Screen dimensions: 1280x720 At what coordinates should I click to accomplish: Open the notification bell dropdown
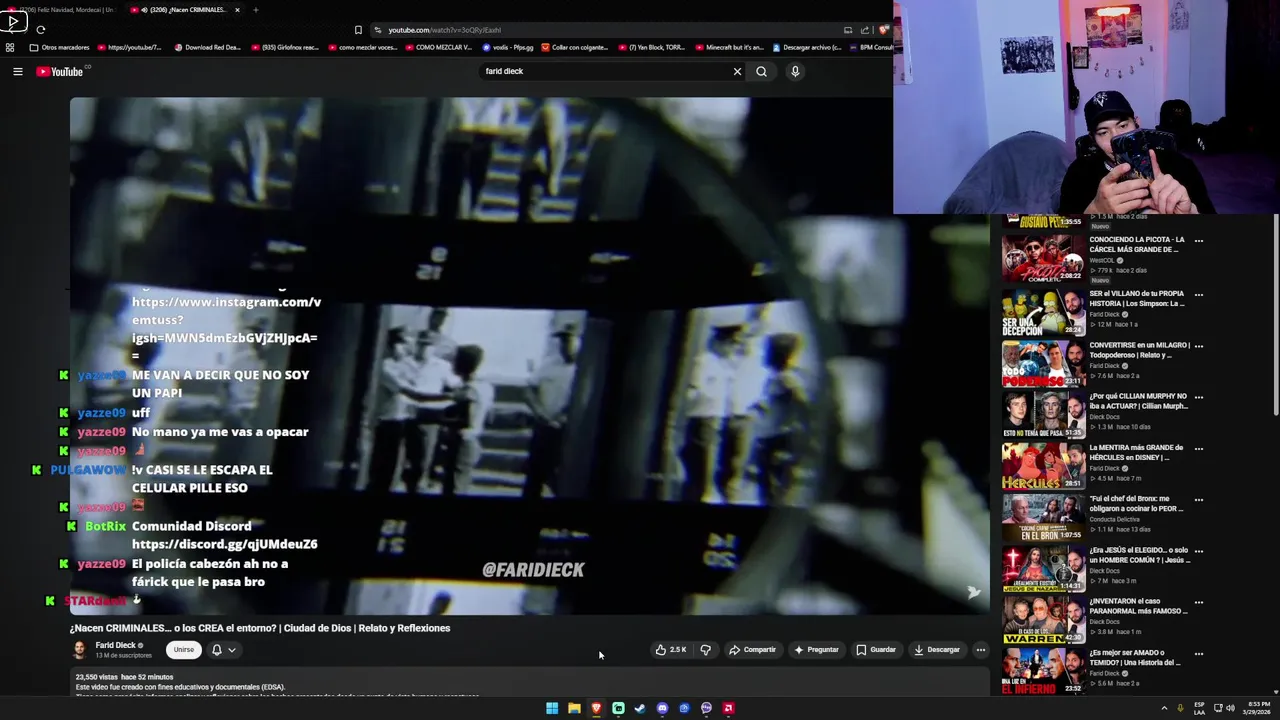(x=223, y=650)
